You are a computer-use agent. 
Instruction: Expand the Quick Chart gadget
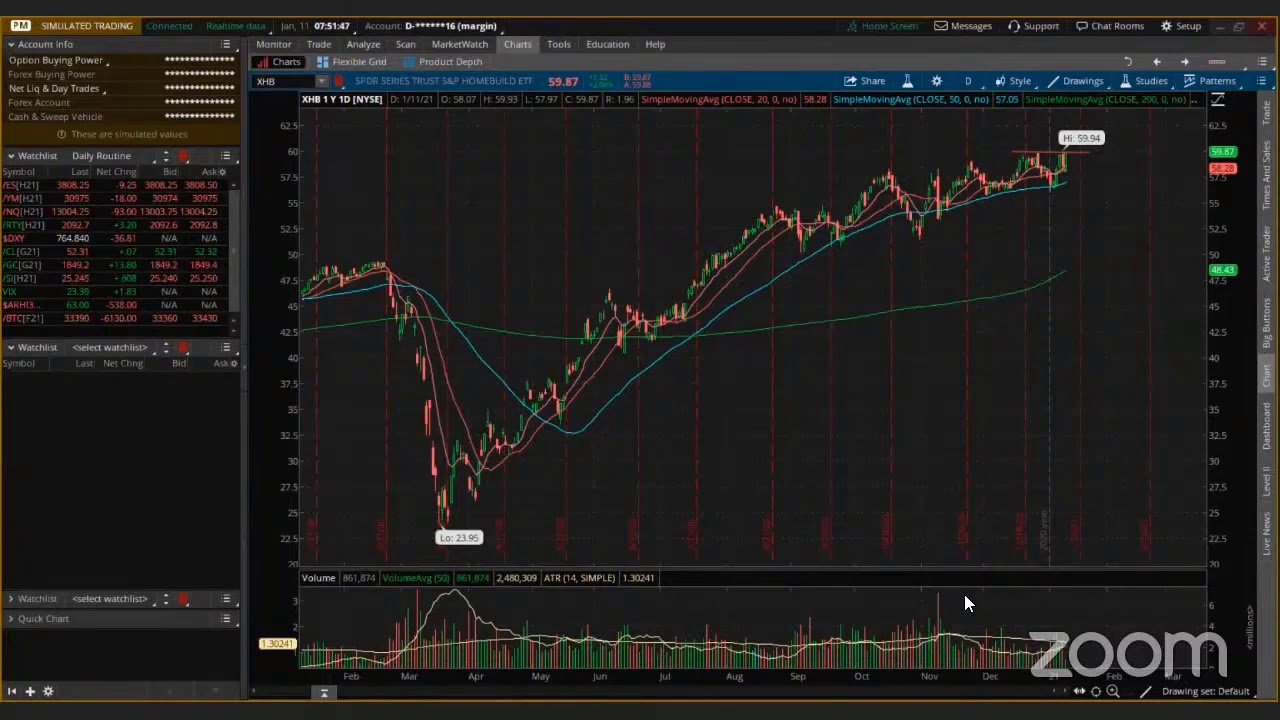[x=10, y=619]
